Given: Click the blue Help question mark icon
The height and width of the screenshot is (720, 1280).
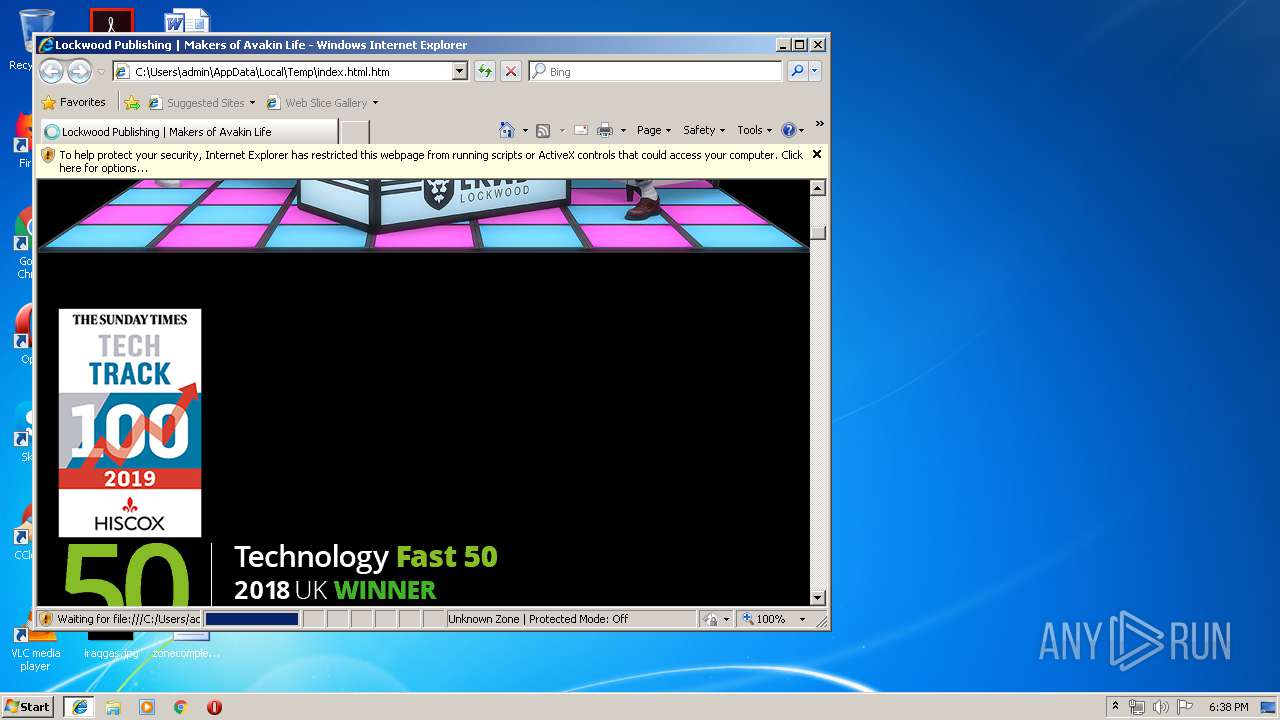Looking at the screenshot, I should tap(788, 130).
